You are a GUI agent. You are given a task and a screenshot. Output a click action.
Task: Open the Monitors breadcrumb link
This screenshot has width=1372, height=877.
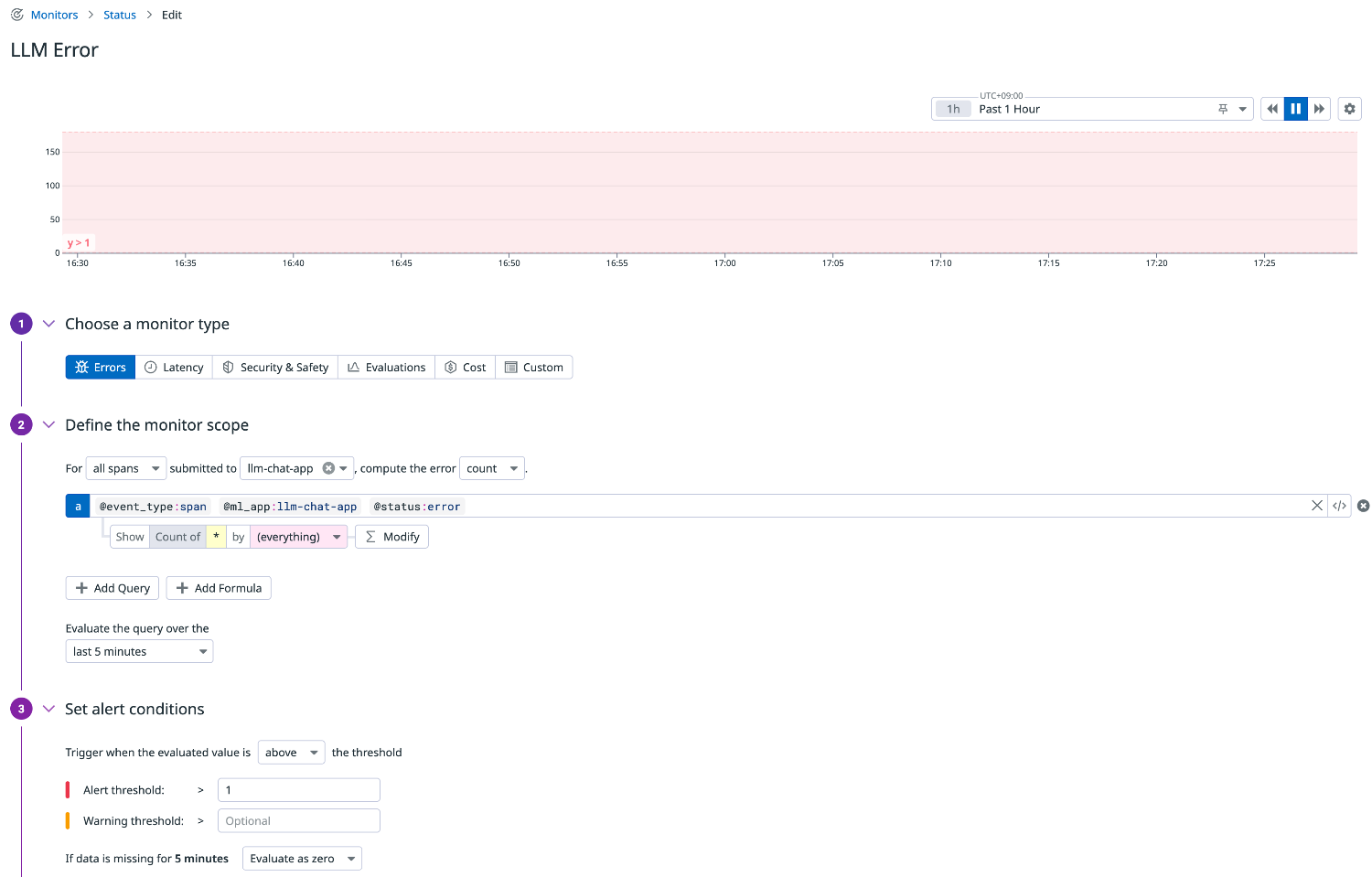pyautogui.click(x=54, y=15)
